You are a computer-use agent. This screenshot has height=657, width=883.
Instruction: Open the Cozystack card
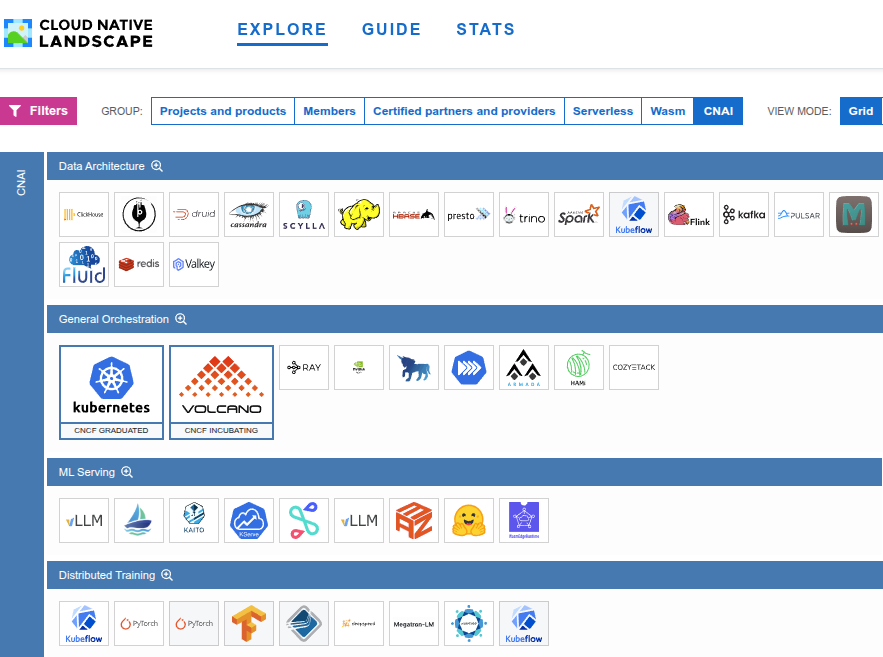[x=634, y=368]
